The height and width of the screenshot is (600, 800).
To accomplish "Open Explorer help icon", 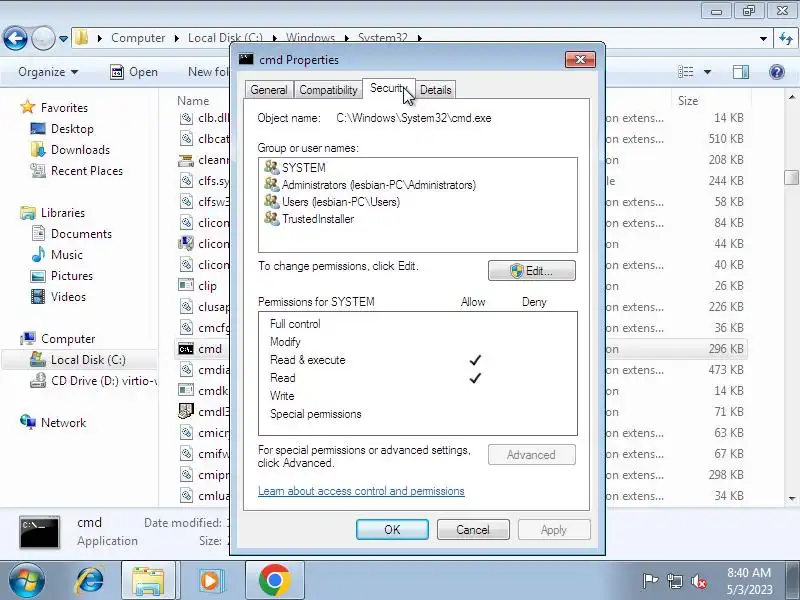I will (777, 72).
